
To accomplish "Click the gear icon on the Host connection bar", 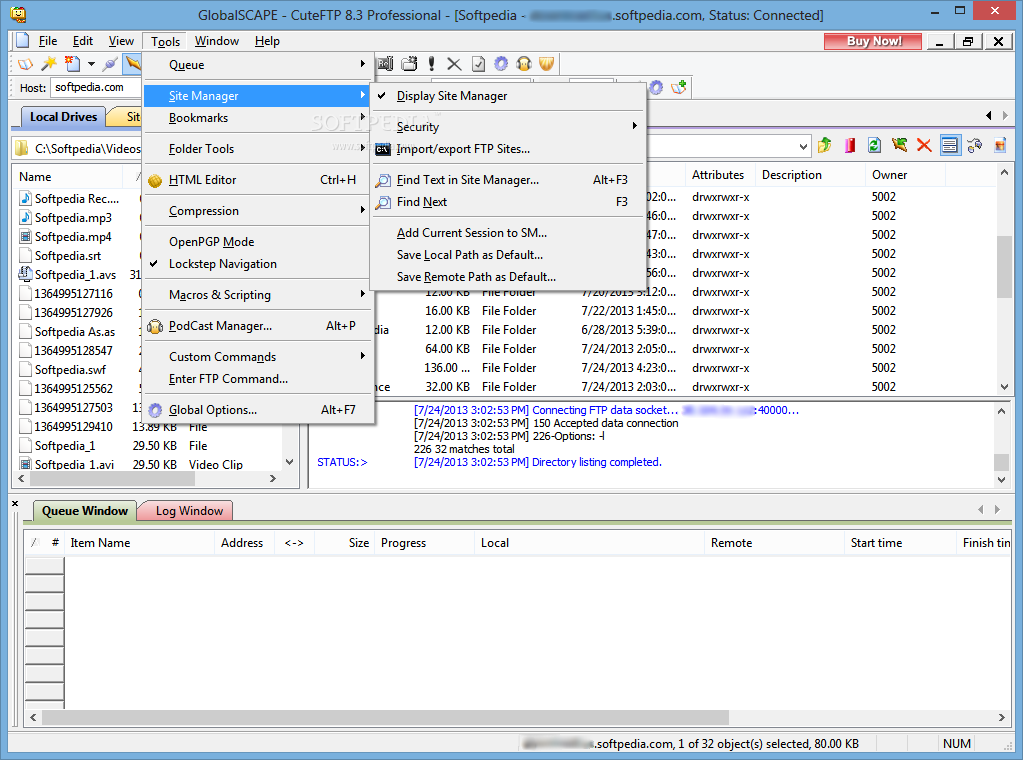I will coord(656,87).
